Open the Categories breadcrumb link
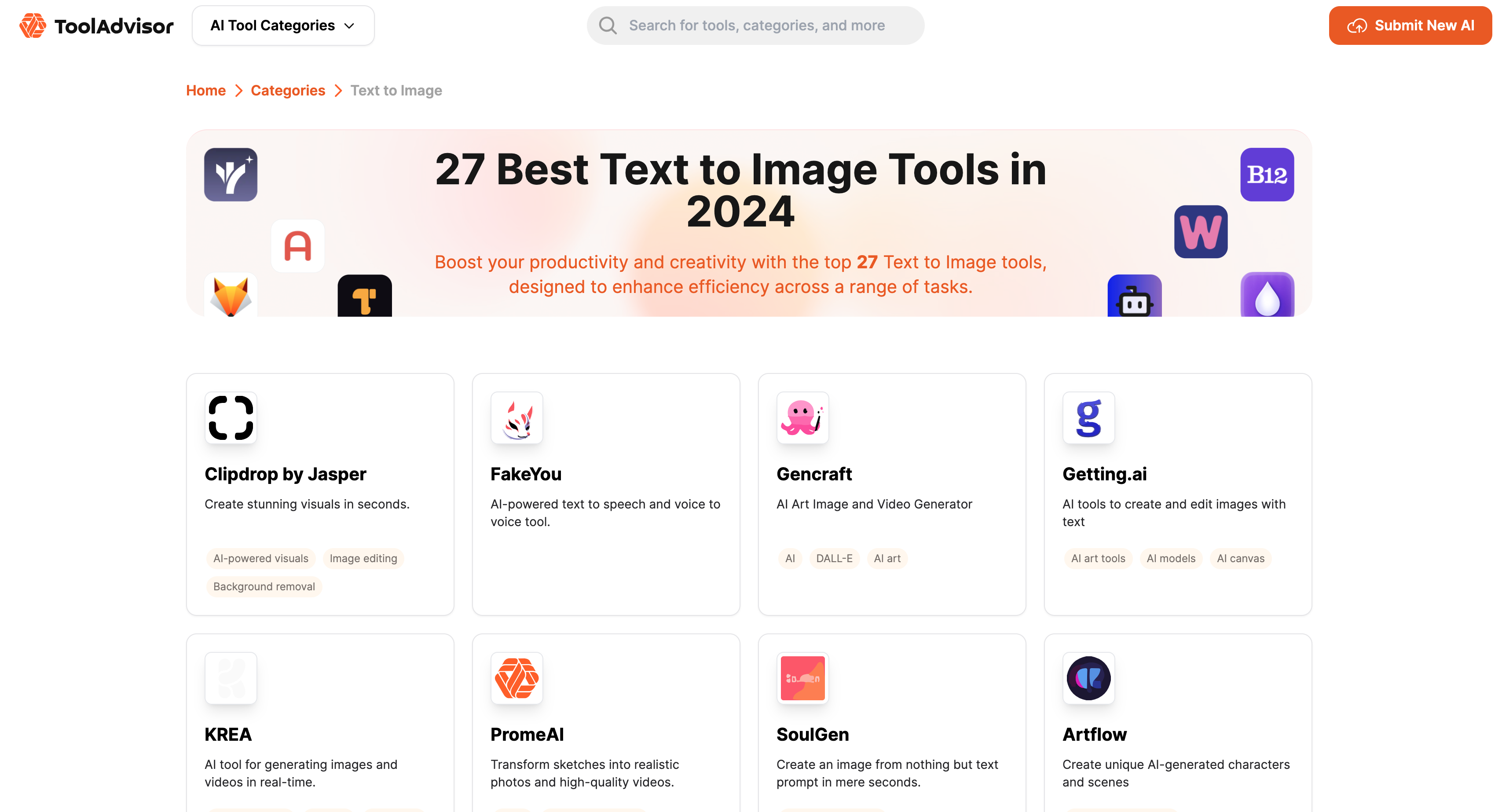1502x812 pixels. click(287, 90)
